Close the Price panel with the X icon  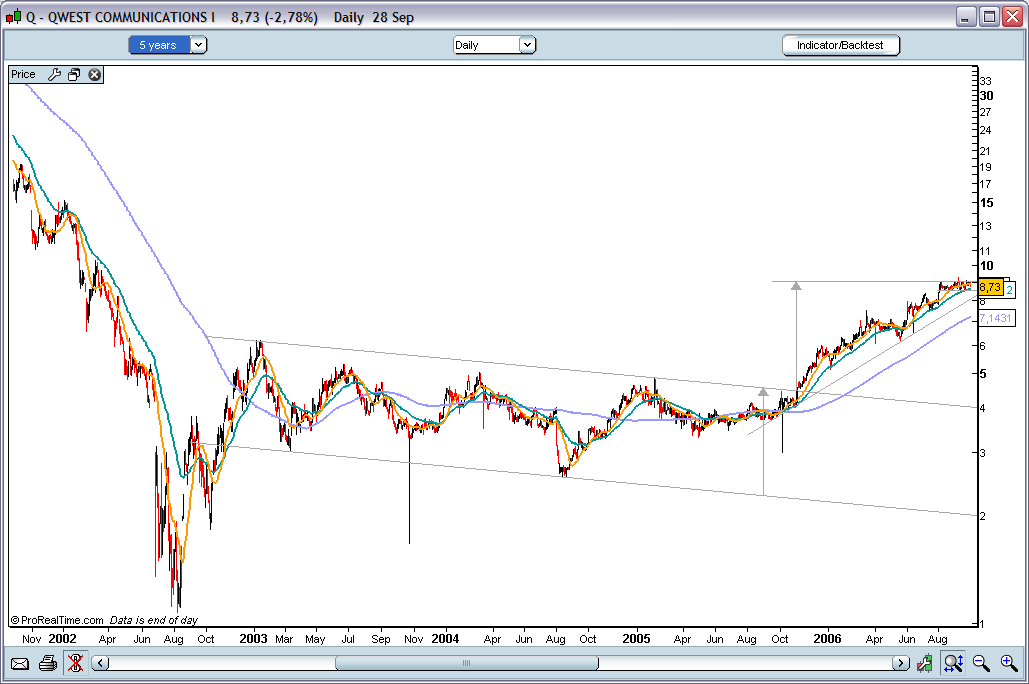coord(94,74)
